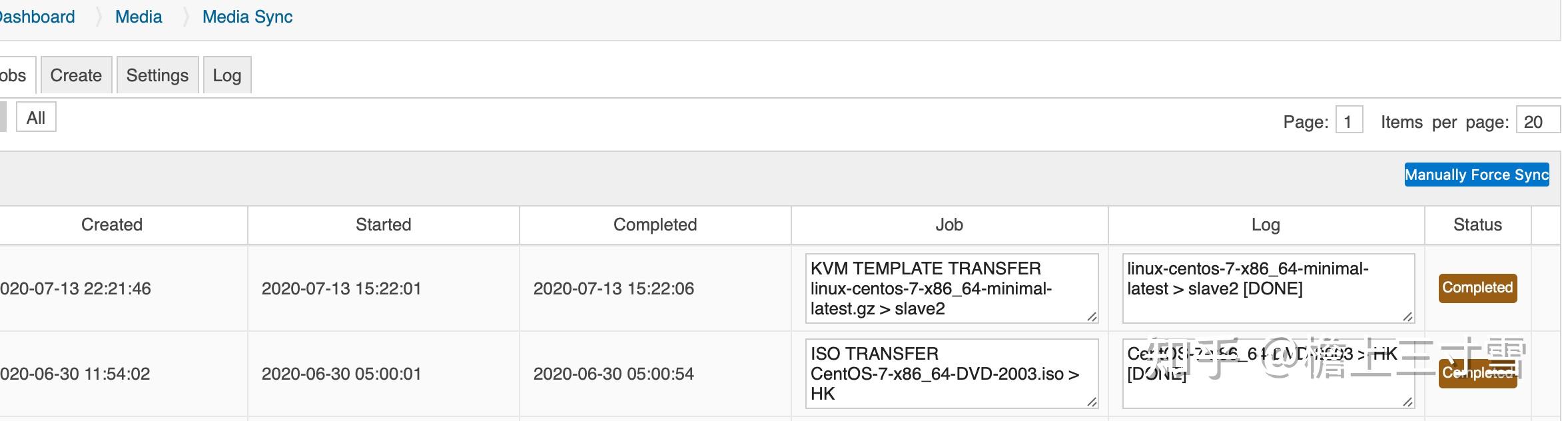Click resize handle of second row log textarea

[x=1407, y=402]
